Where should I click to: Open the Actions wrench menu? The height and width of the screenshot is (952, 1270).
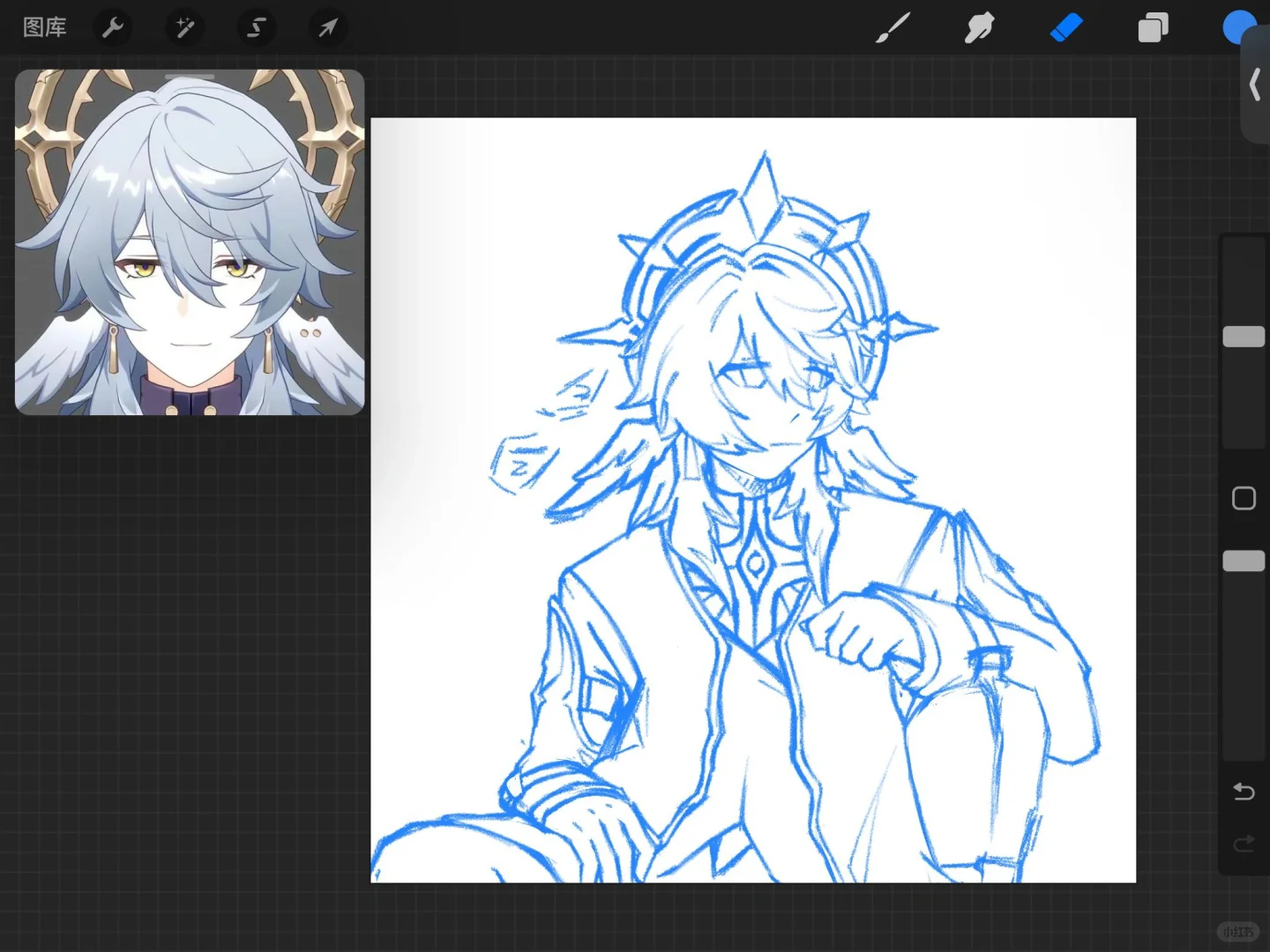113,28
